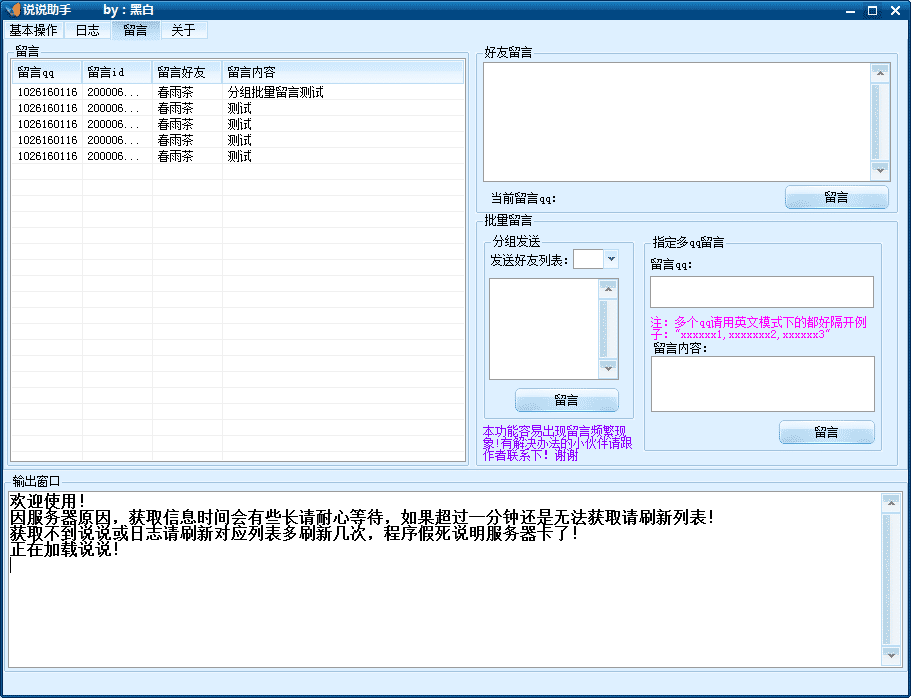The width and height of the screenshot is (911, 698).
Task: Click the 发送好友列表 dropdown arrow
Action: coord(613,258)
